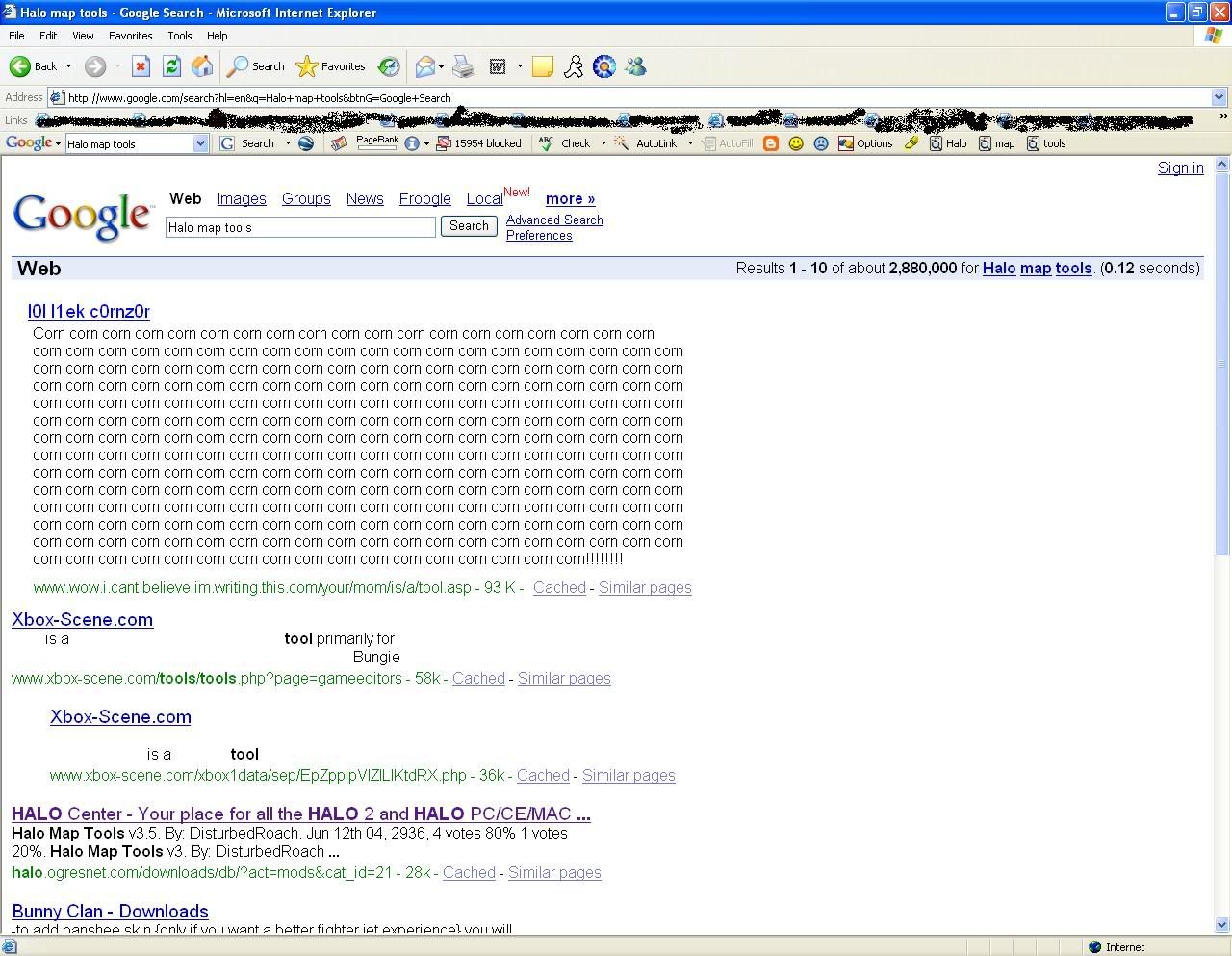Image resolution: width=1232 pixels, height=956 pixels.
Task: Expand the Edit button dropdown arrow
Action: click(x=520, y=66)
